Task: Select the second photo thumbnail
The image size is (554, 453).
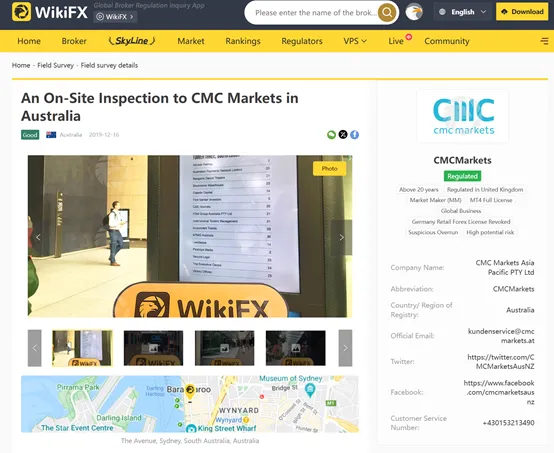Action: [153, 348]
